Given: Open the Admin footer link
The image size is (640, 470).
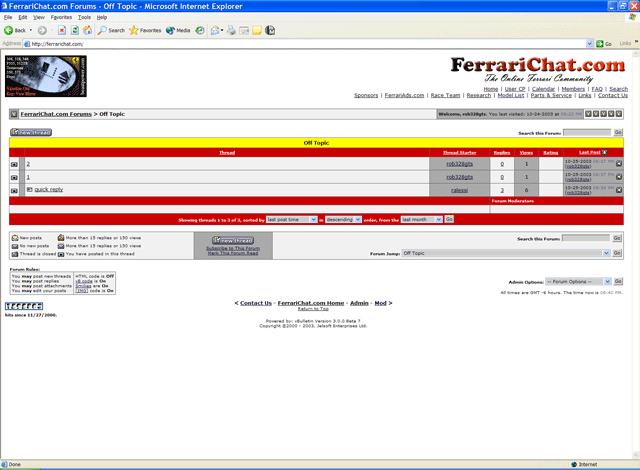Looking at the screenshot, I should [359, 303].
